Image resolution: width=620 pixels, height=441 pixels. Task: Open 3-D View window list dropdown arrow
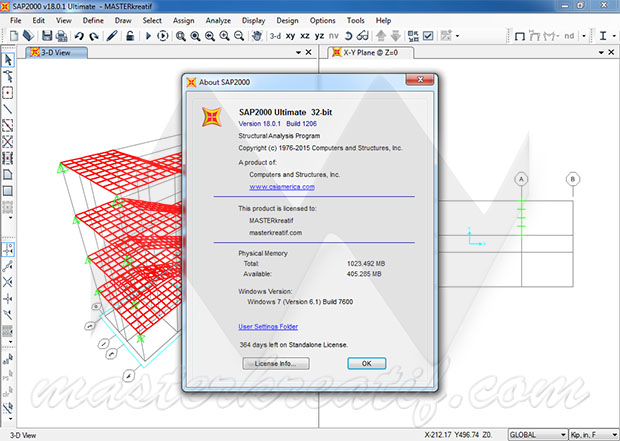tap(298, 52)
